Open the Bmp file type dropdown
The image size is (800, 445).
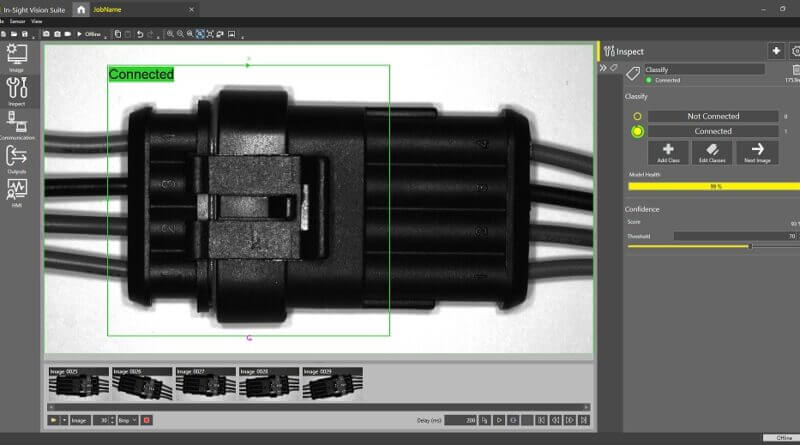click(x=128, y=420)
